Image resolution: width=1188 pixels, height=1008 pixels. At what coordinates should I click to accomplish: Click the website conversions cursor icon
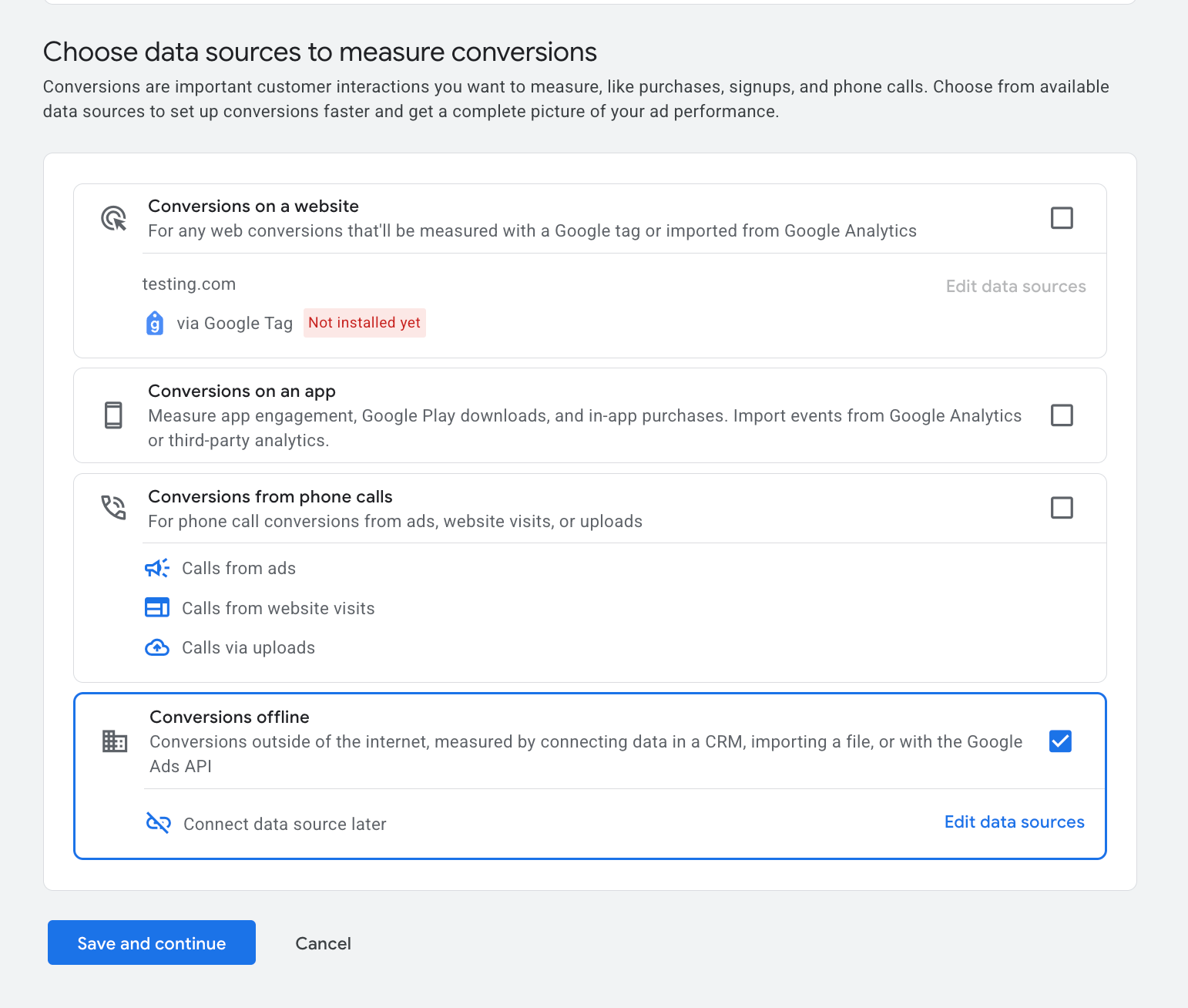[114, 219]
